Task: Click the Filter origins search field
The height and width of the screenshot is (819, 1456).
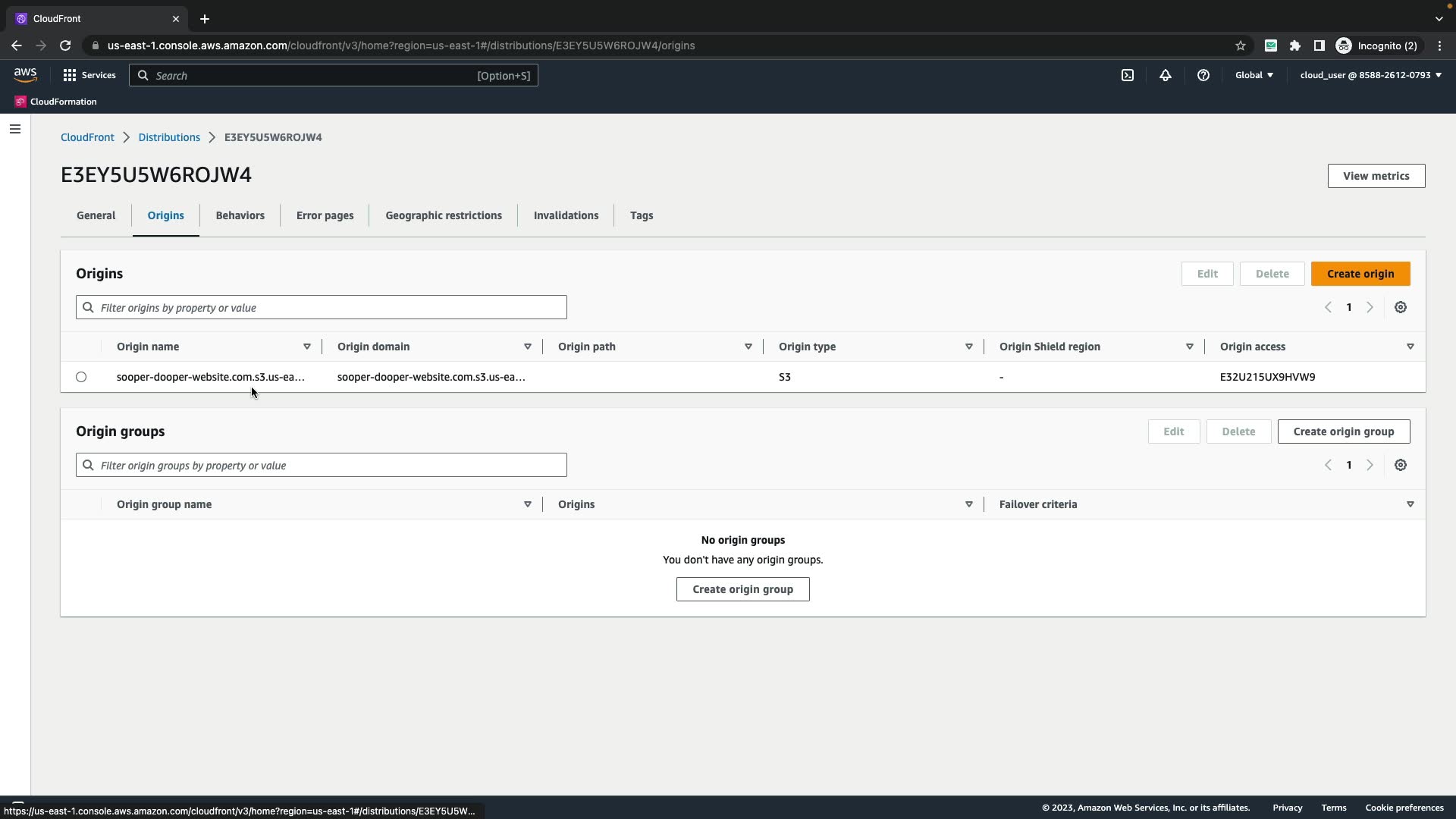Action: (x=322, y=307)
